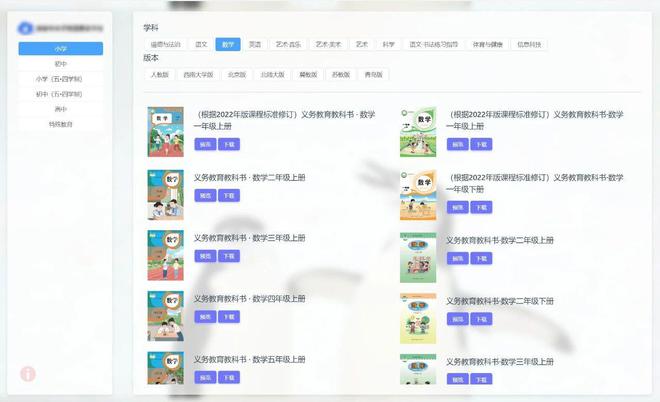Choose the 英语 subject

point(255,44)
